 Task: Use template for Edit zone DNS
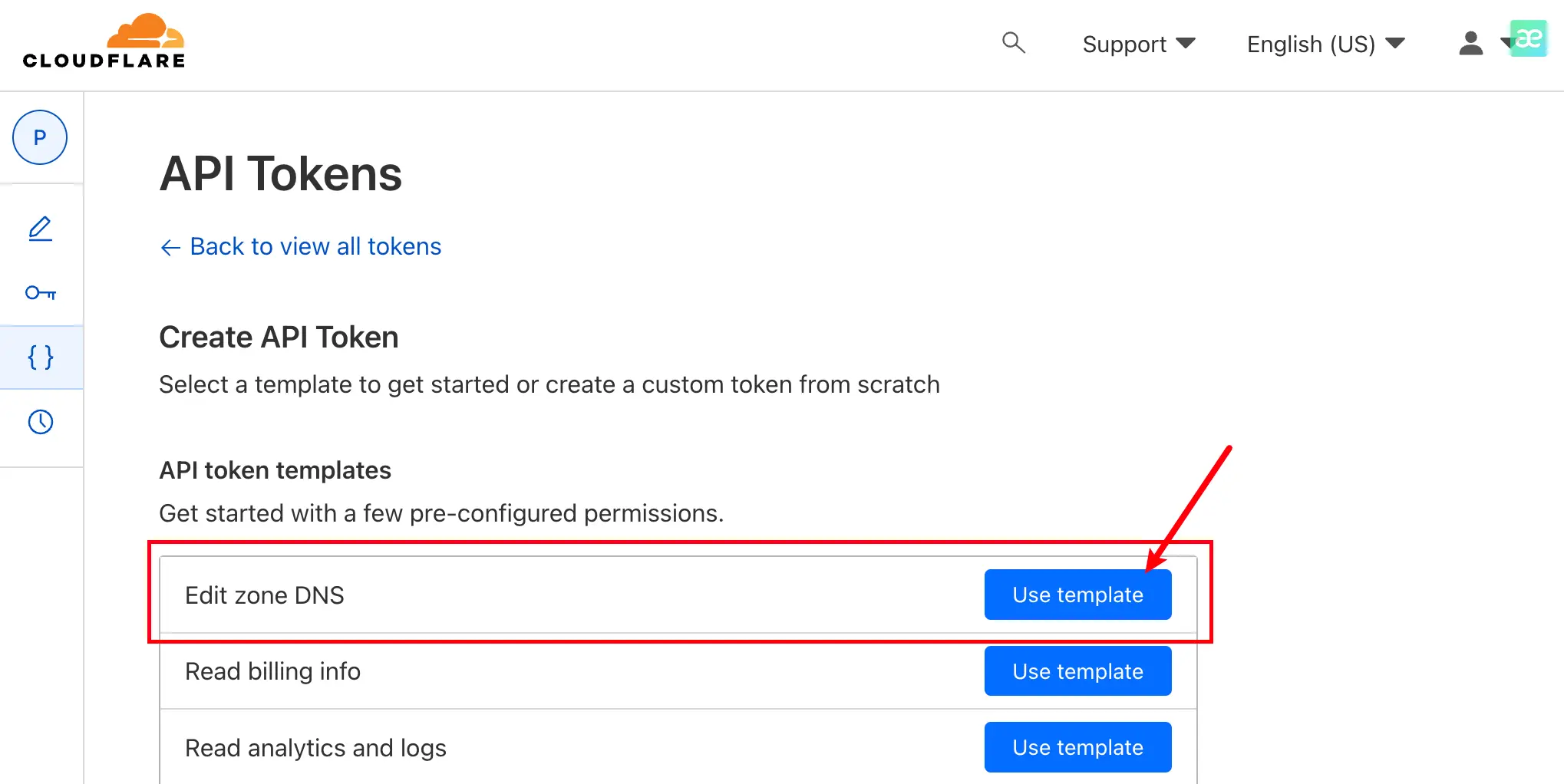[1077, 595]
